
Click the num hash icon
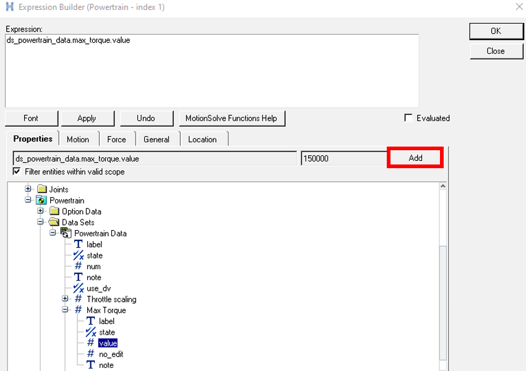(78, 266)
